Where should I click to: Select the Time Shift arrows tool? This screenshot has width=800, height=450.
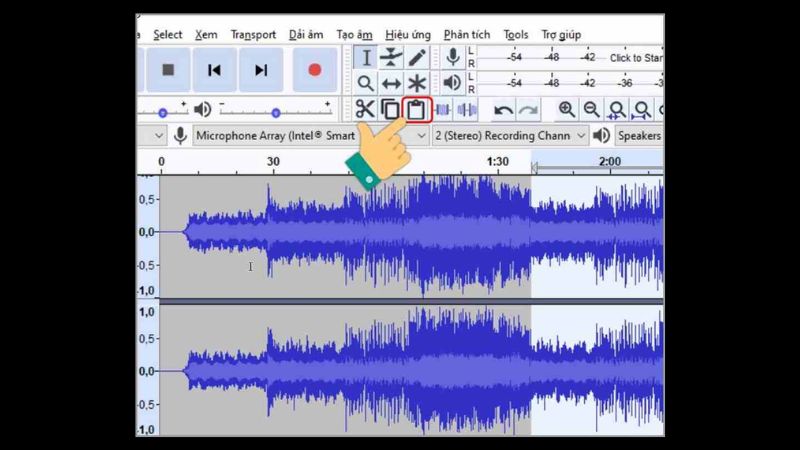391,83
